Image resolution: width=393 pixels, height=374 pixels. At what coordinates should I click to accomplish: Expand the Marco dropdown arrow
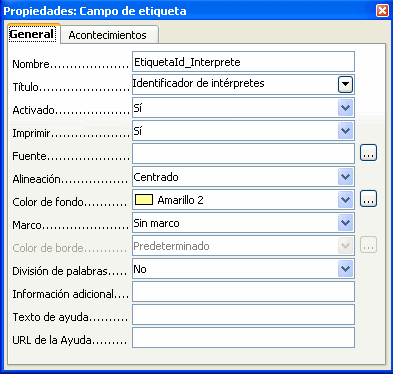[x=345, y=223]
